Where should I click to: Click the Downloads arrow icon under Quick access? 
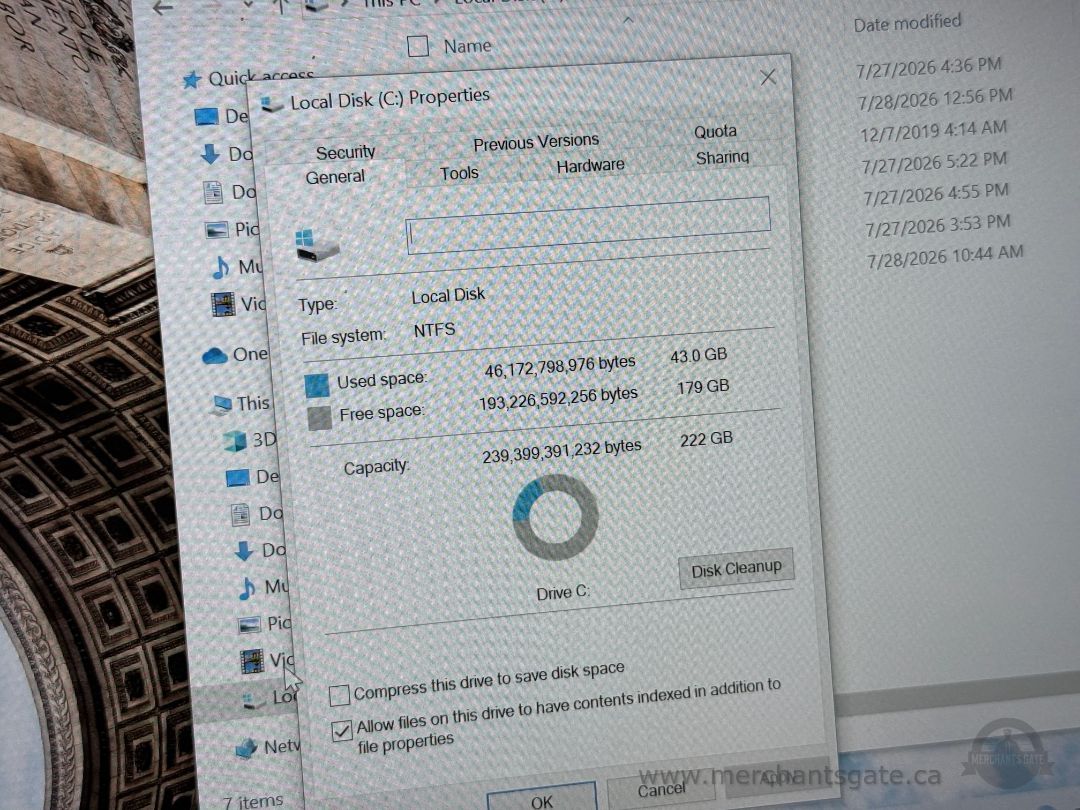click(x=211, y=154)
